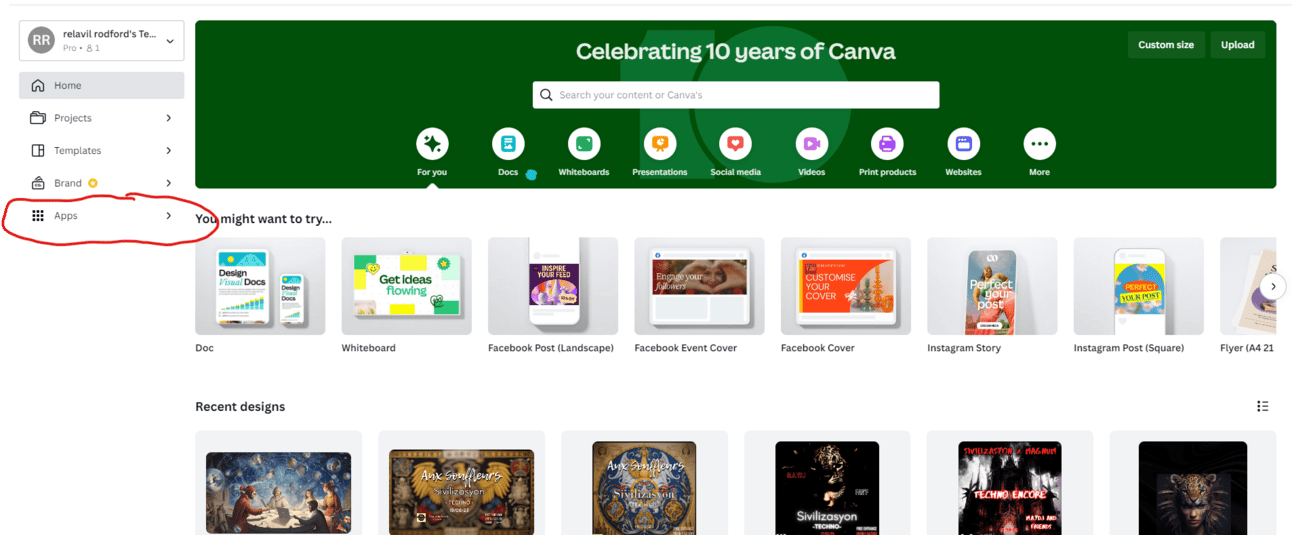The width and height of the screenshot is (1292, 535).
Task: Expand the Projects sidebar chevron
Action: 168,118
